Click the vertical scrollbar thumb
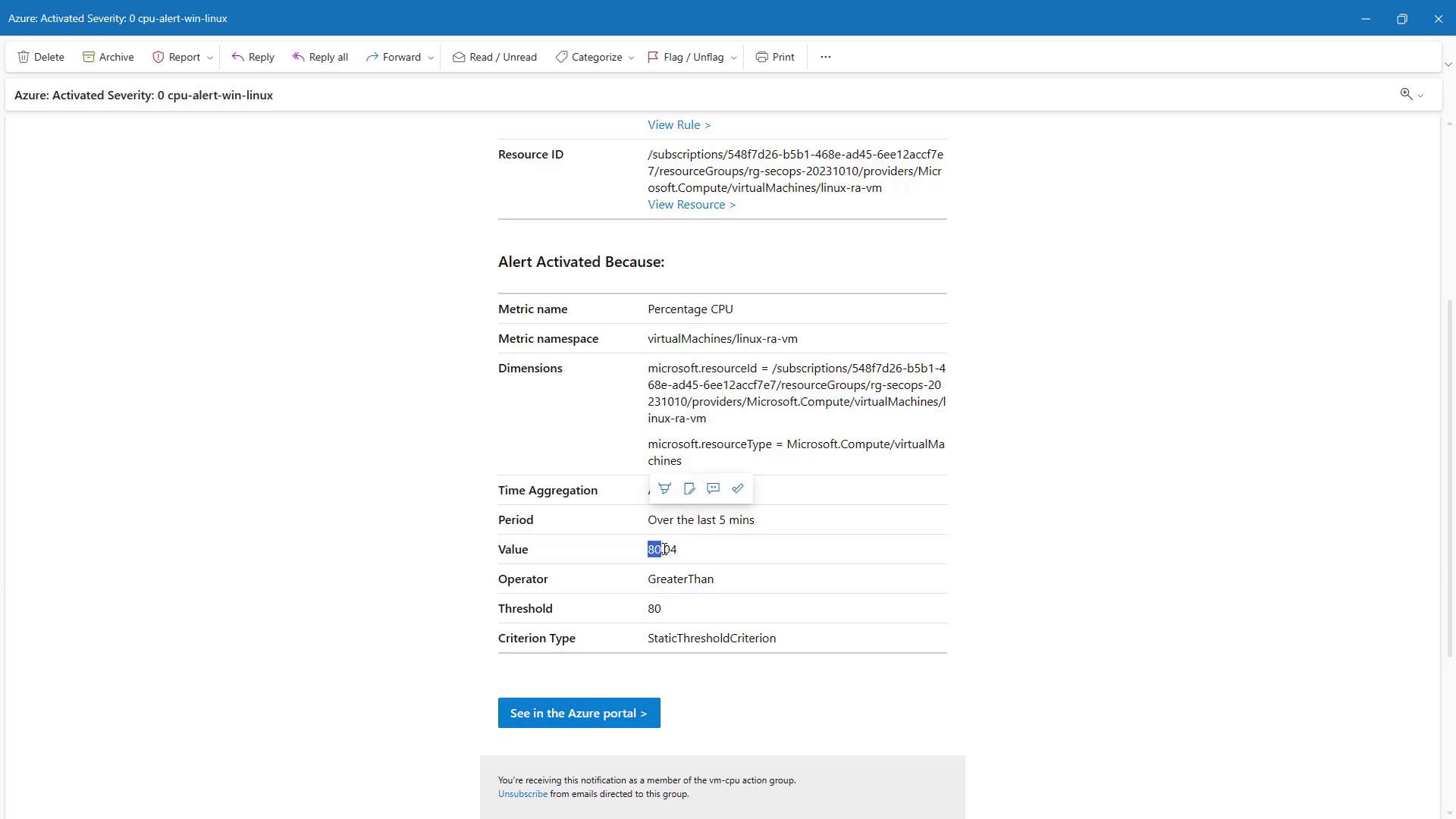Viewport: 1456px width, 819px height. pyautogui.click(x=1450, y=478)
